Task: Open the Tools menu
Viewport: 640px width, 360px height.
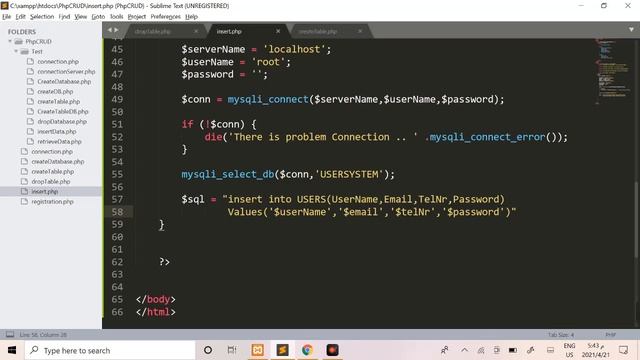Action: (x=116, y=17)
